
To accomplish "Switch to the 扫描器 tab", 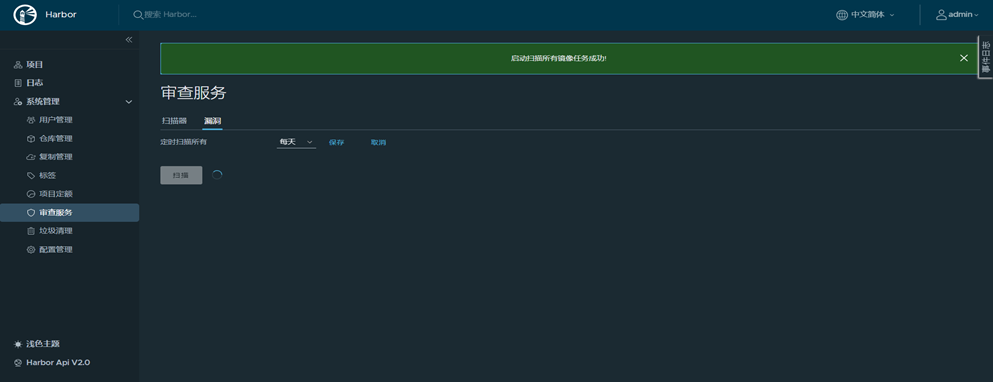I will click(174, 120).
